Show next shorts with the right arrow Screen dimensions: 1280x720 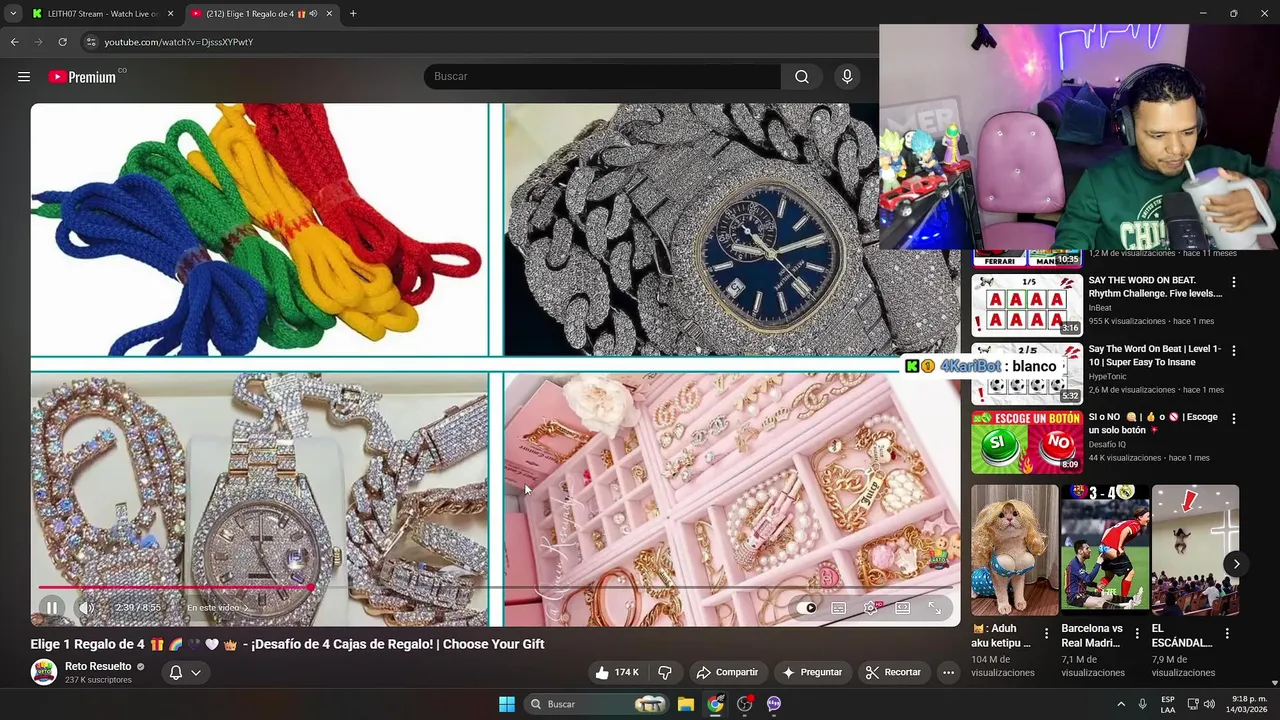1236,564
